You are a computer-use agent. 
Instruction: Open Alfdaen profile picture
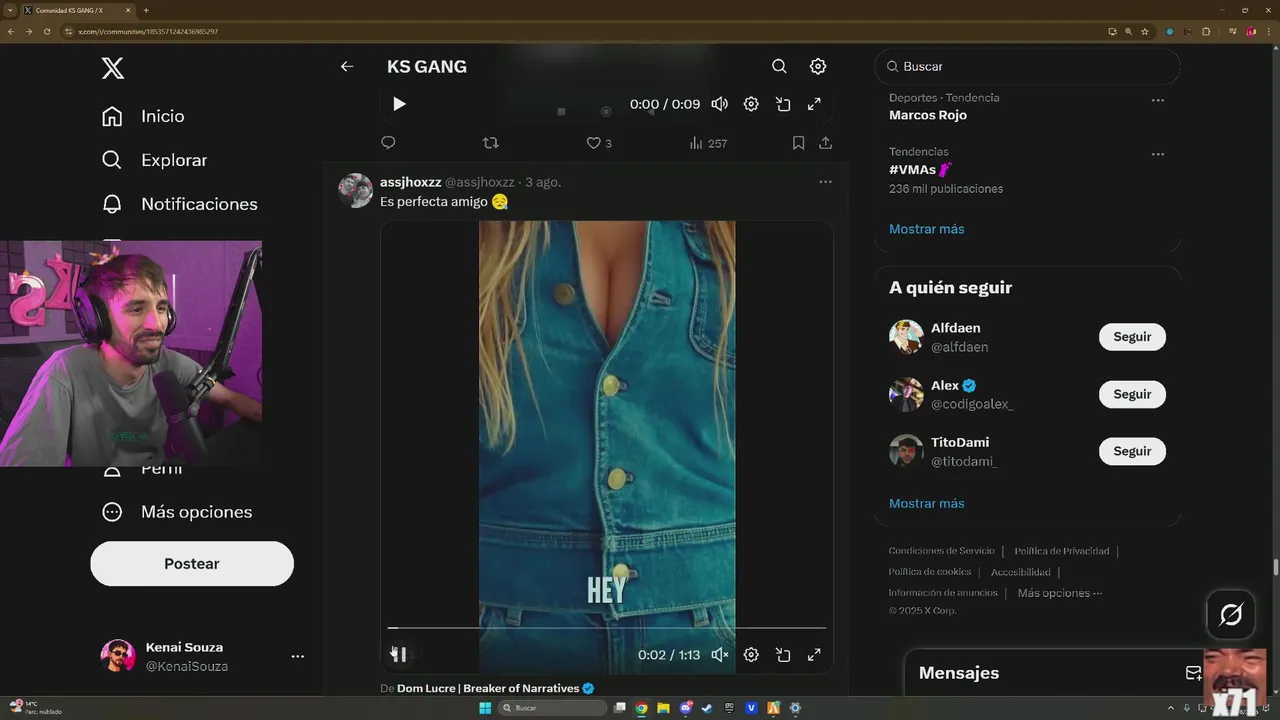[x=906, y=337]
